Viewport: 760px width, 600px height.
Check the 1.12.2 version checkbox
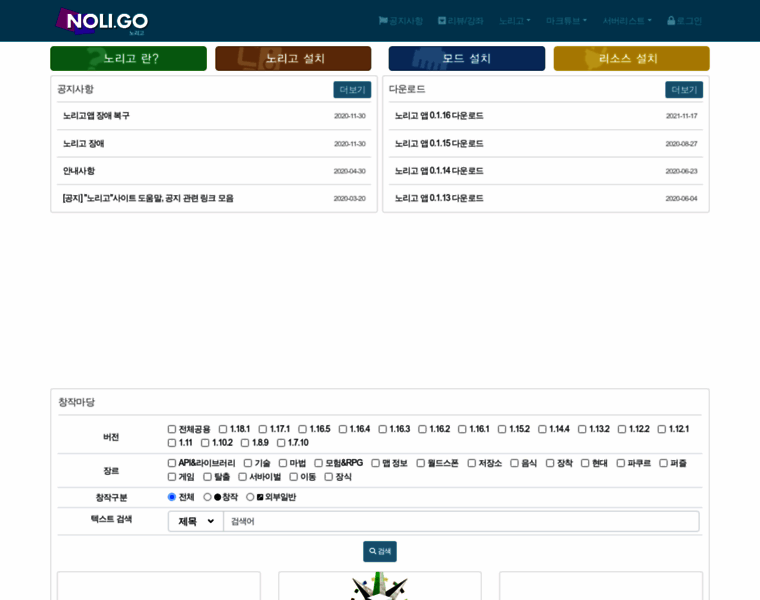(622, 429)
